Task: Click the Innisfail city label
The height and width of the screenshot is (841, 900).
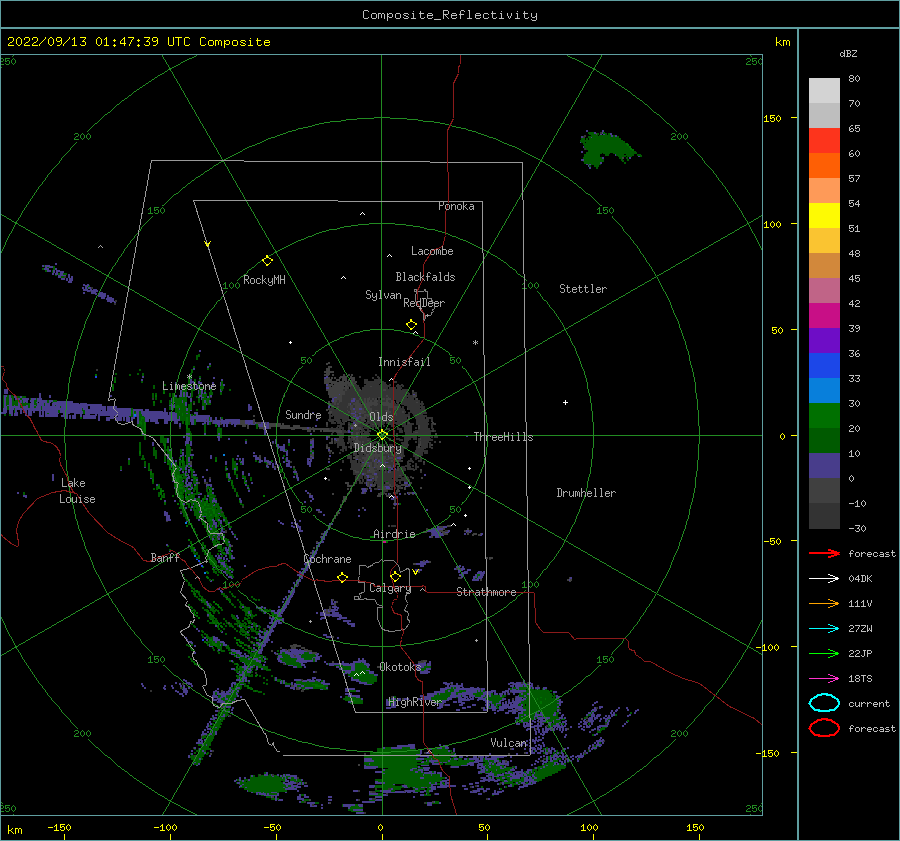Action: coord(404,362)
